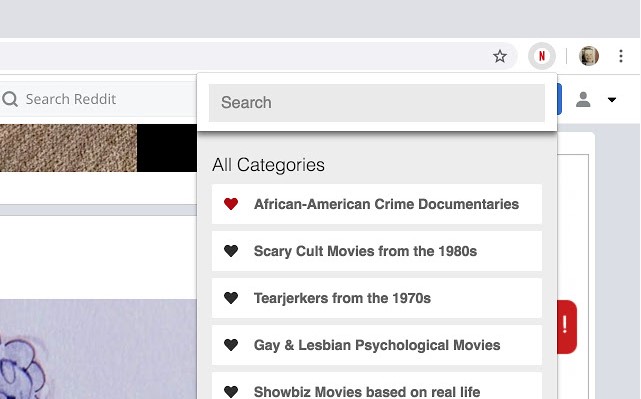Open the brown textured post image
The image size is (641, 399).
click(68, 148)
